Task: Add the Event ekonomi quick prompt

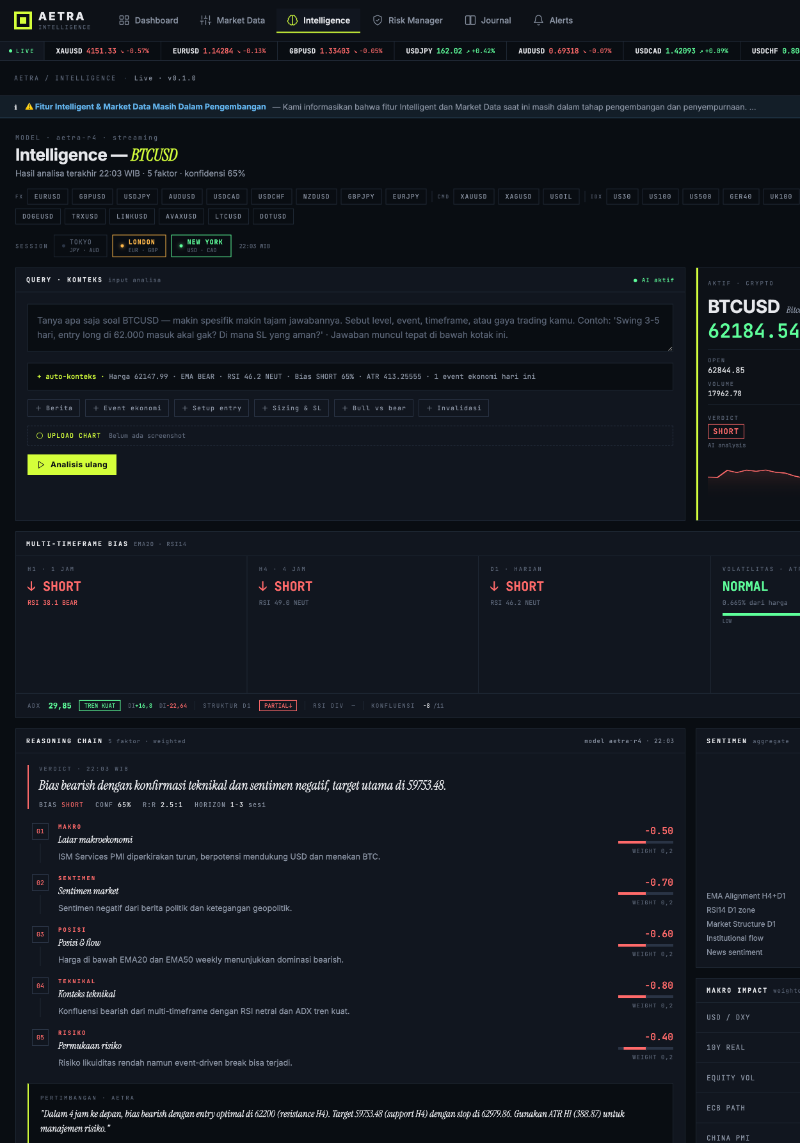Action: pyautogui.click(x=127, y=408)
